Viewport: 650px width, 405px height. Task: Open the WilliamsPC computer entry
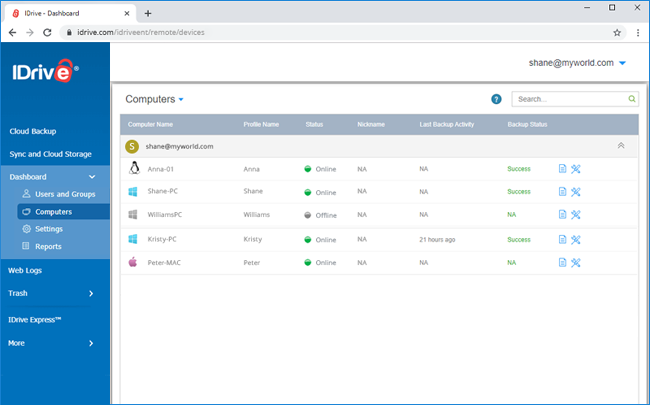click(165, 215)
